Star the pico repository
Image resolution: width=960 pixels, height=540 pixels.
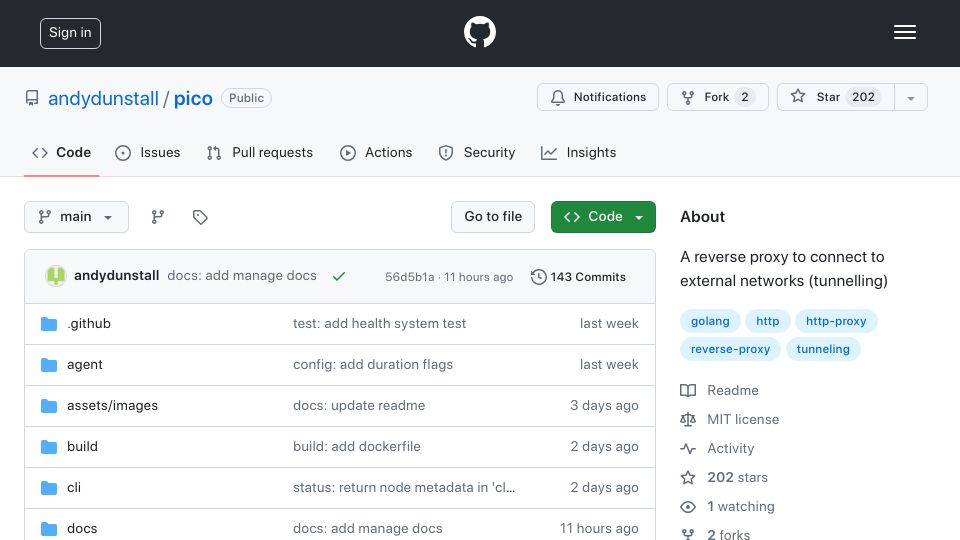tap(836, 97)
